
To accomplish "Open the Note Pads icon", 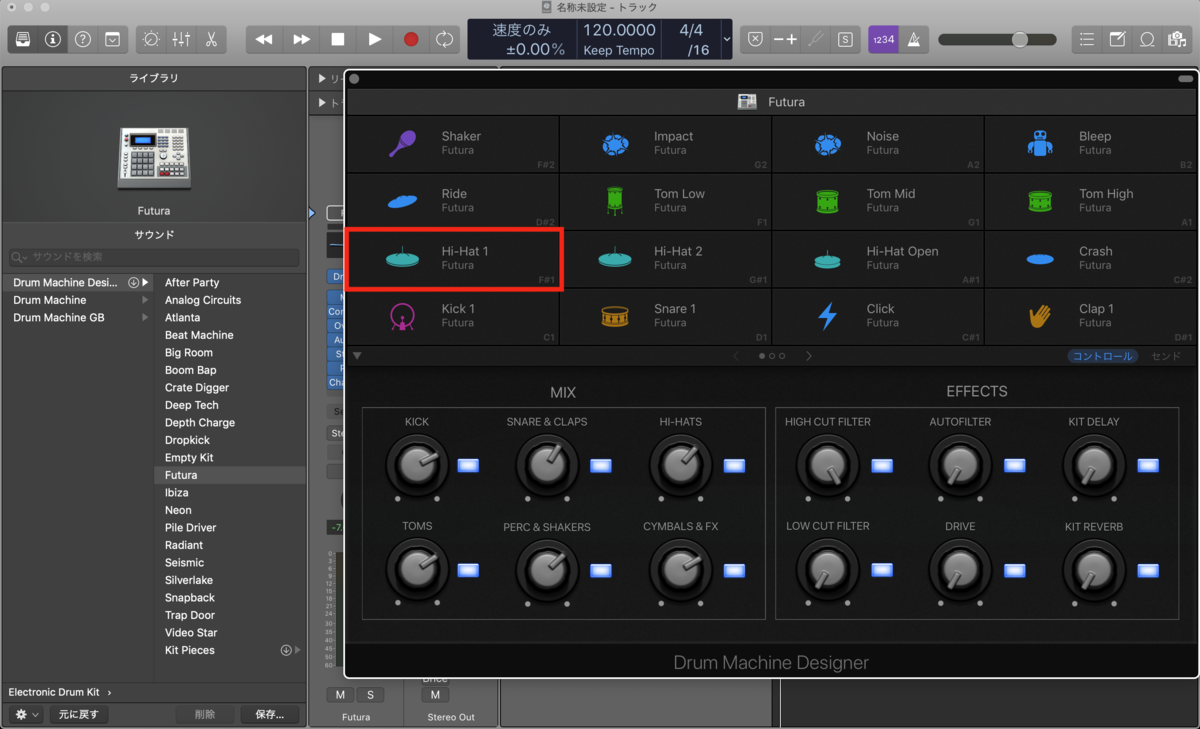I will [x=1117, y=40].
